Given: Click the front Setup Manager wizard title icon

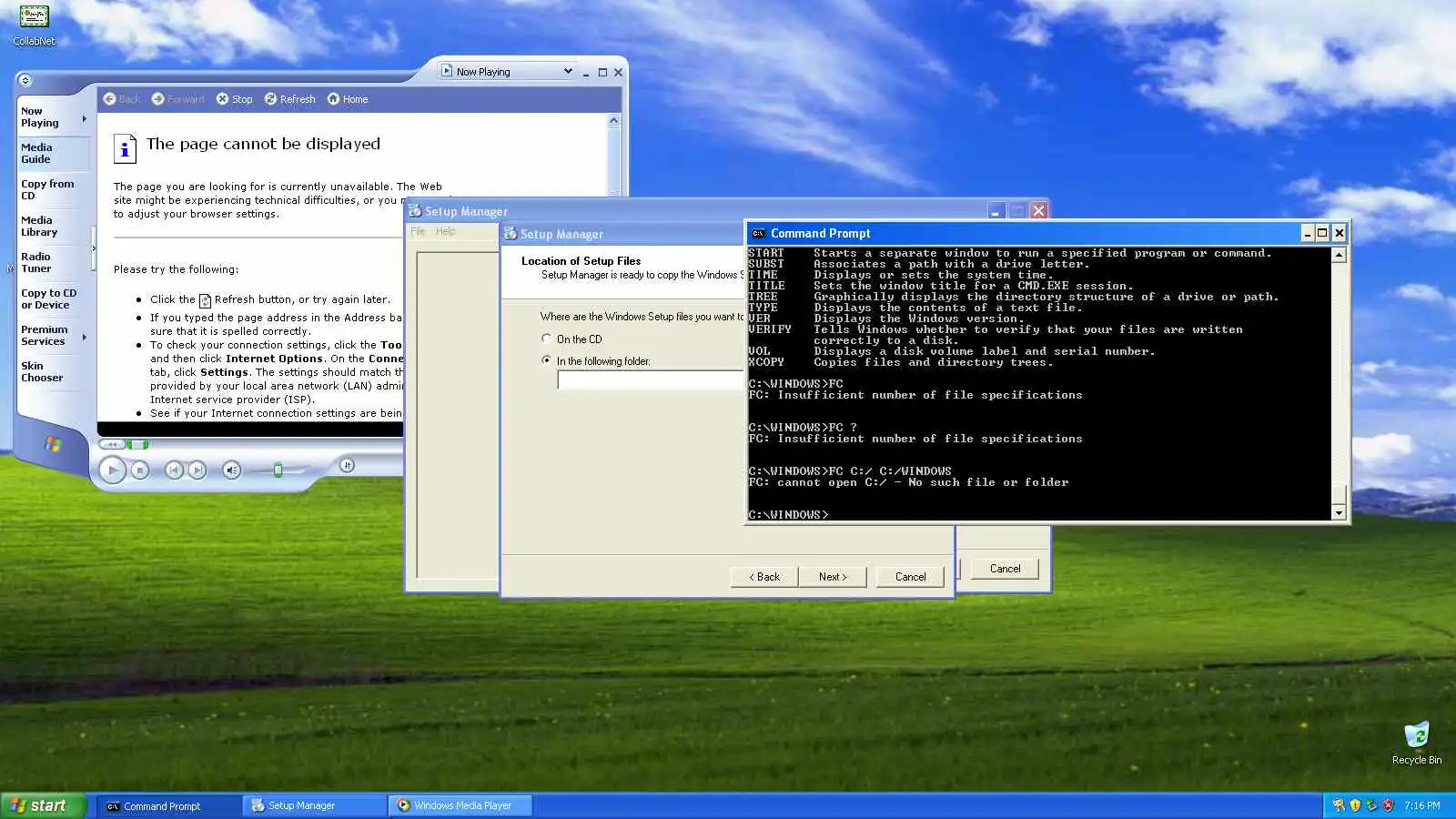Looking at the screenshot, I should pos(511,234).
